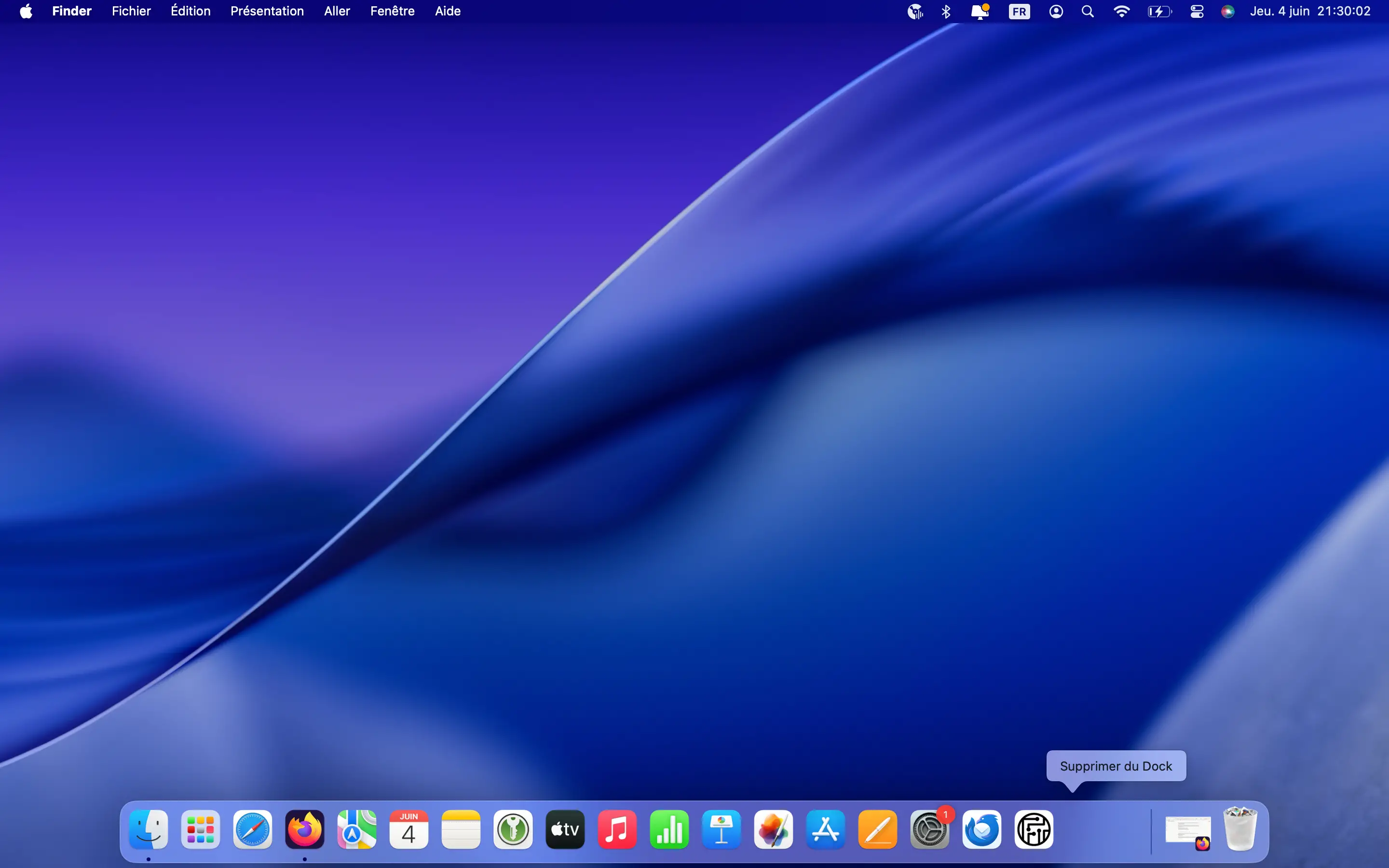
Task: Open minimized Firefox window thumbnail in Dock
Action: click(x=1188, y=831)
